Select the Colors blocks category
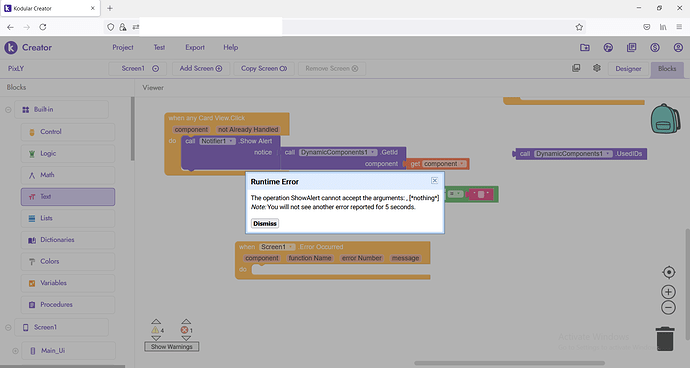 68,261
